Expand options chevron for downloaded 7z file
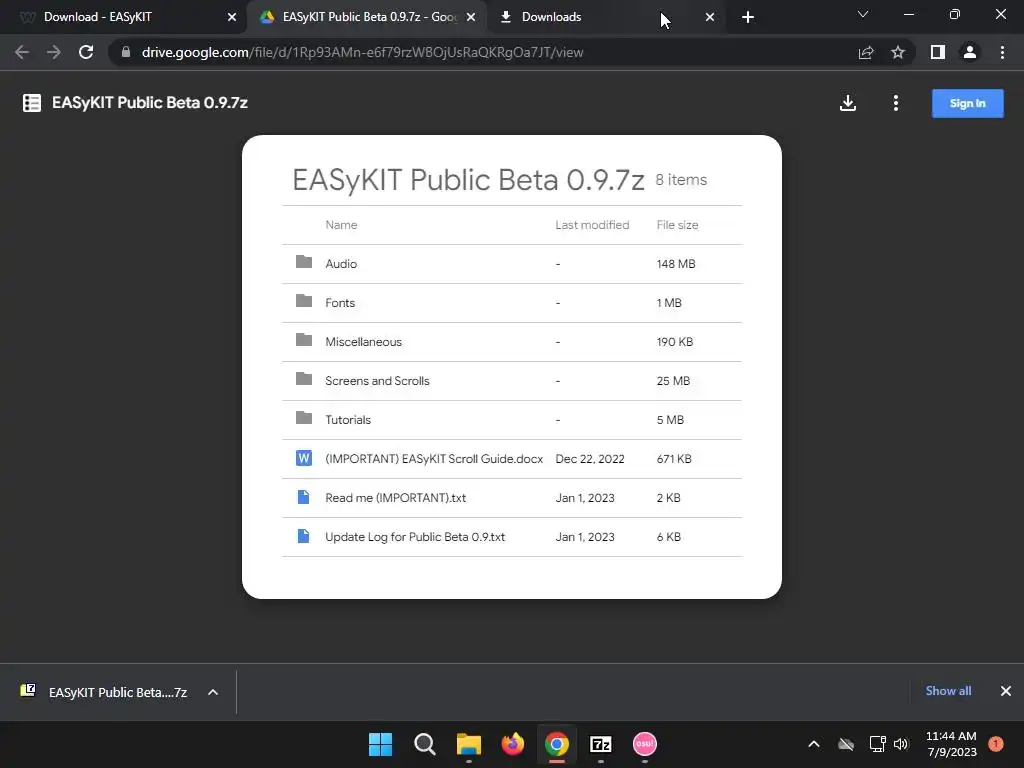 tap(213, 692)
